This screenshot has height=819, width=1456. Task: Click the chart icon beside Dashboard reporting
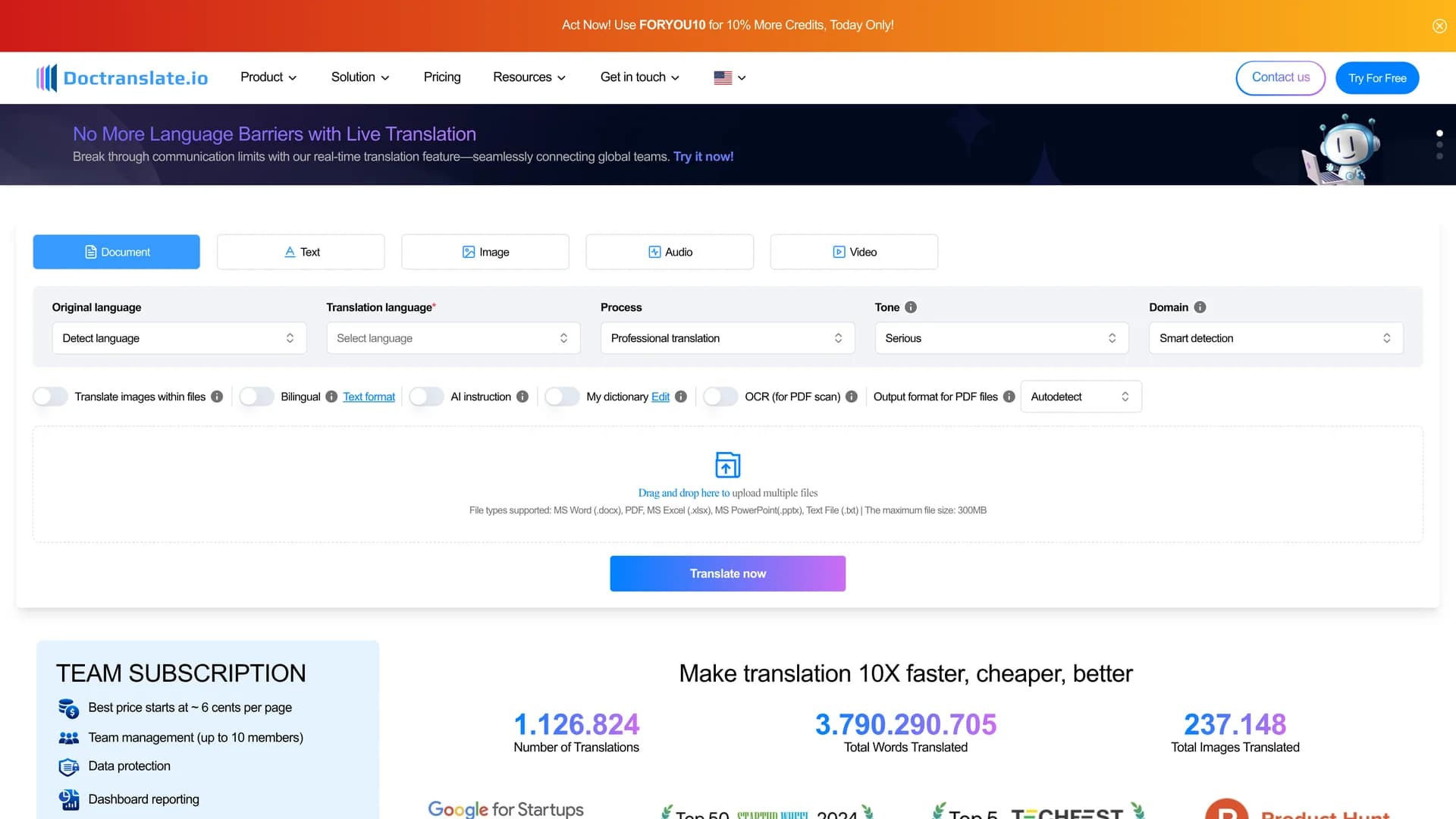tap(69, 799)
